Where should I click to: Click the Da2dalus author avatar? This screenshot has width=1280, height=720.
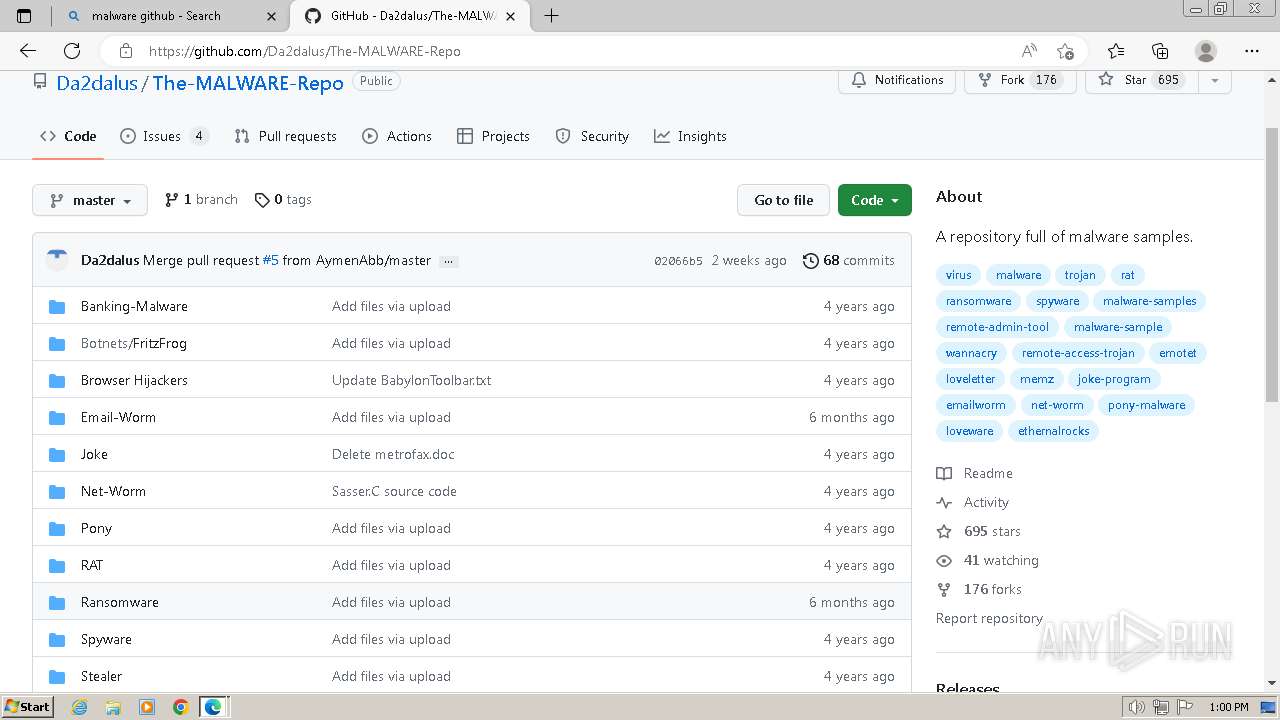click(57, 260)
